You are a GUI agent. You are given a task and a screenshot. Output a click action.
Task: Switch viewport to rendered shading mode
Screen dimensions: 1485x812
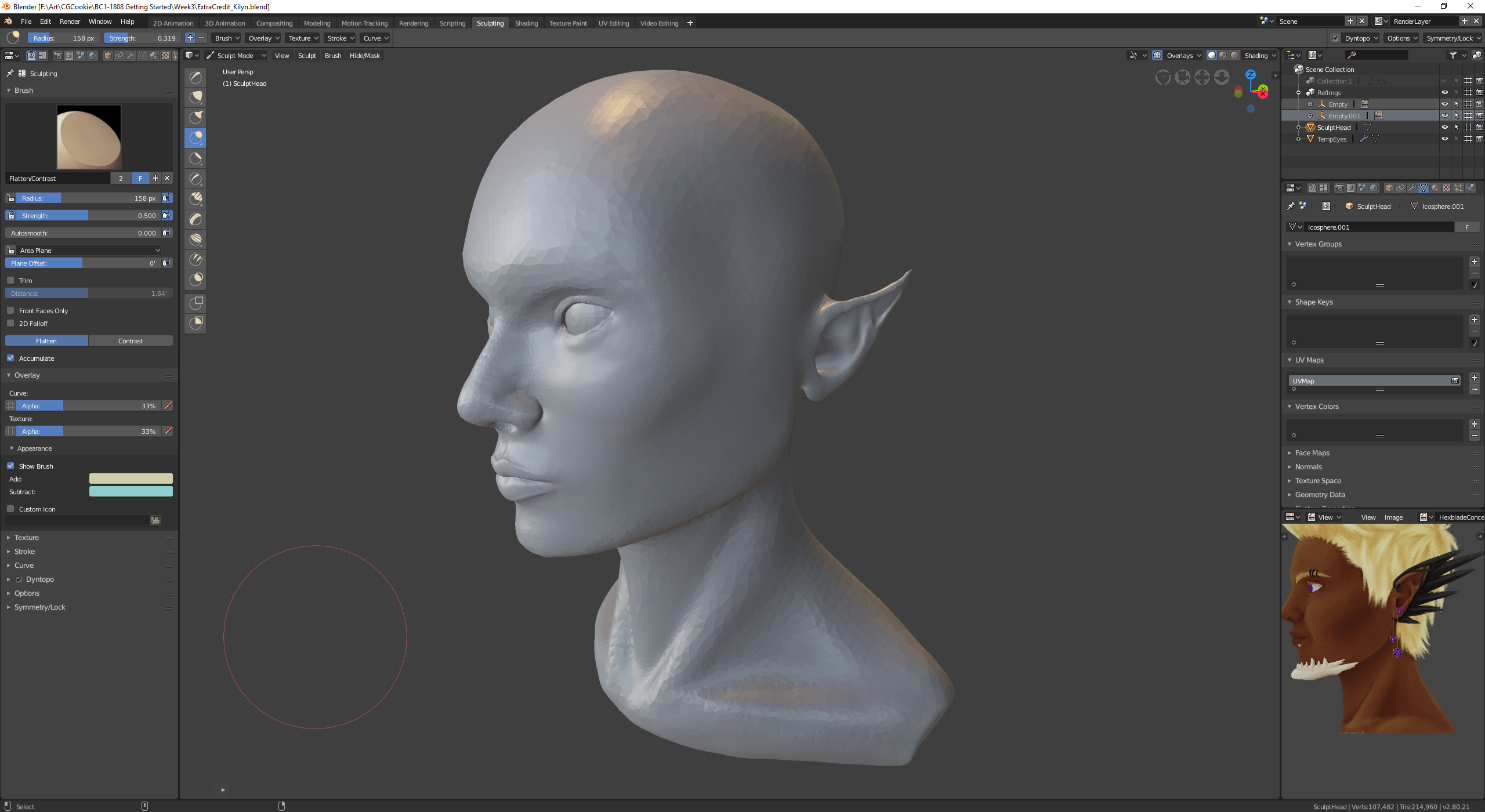[1234, 55]
